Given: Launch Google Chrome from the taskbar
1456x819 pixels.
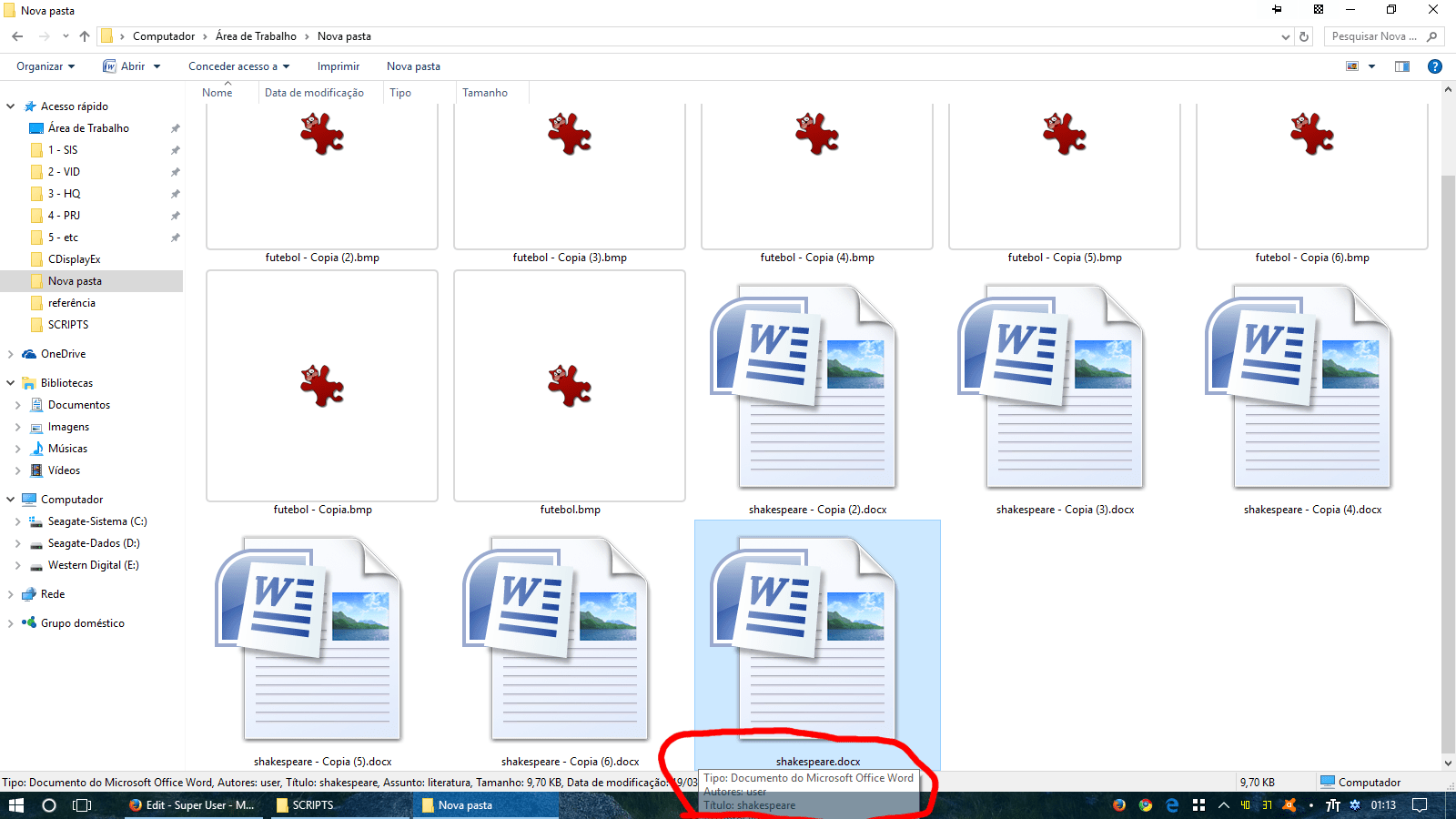Looking at the screenshot, I should [1145, 805].
